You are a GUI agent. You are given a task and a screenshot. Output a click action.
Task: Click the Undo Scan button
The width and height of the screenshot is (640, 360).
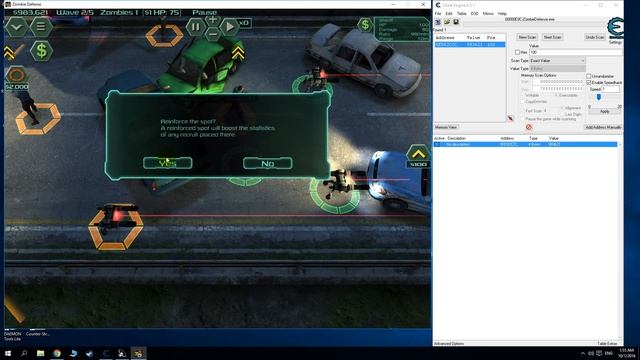pyautogui.click(x=595, y=37)
